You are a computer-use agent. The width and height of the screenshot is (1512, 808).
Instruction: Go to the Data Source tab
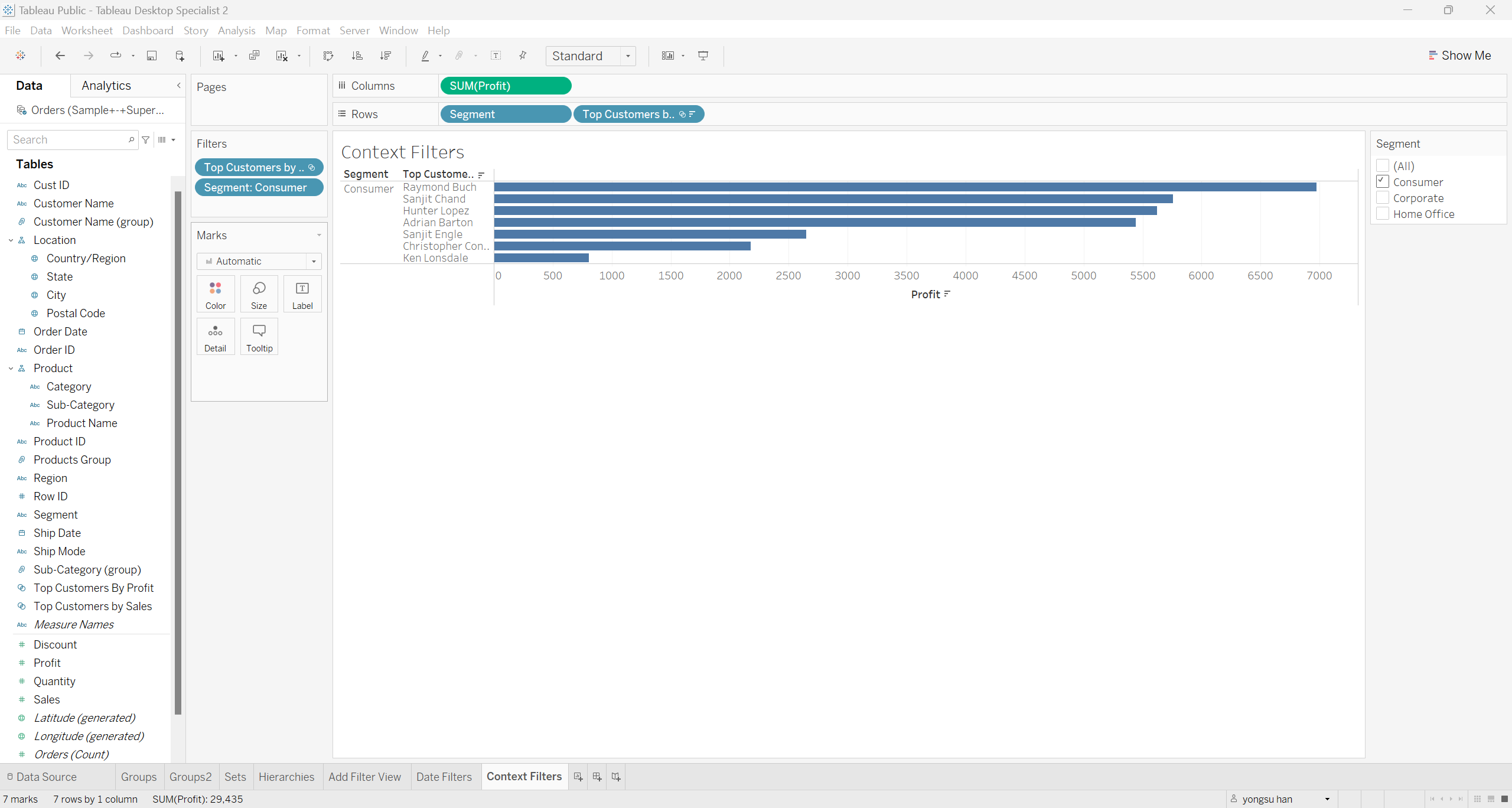[x=46, y=777]
